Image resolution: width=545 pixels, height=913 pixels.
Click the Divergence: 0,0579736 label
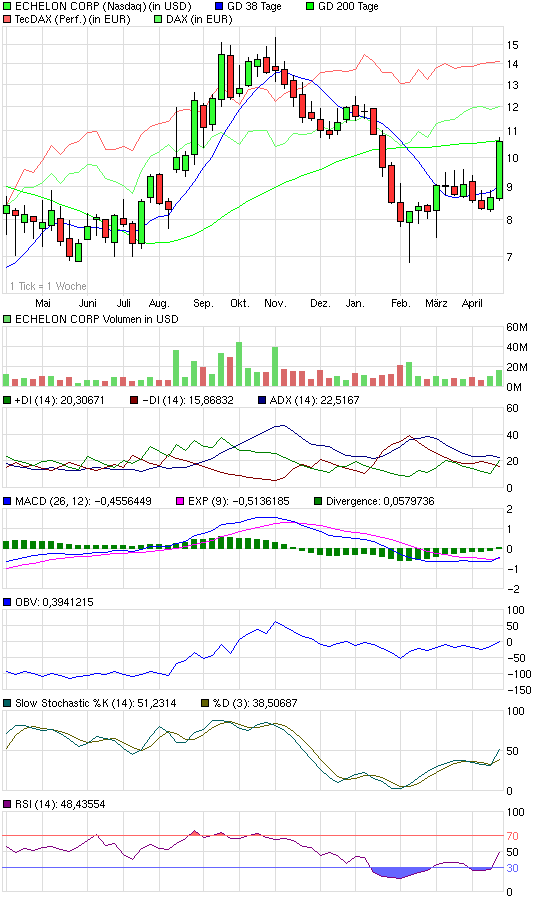click(380, 501)
